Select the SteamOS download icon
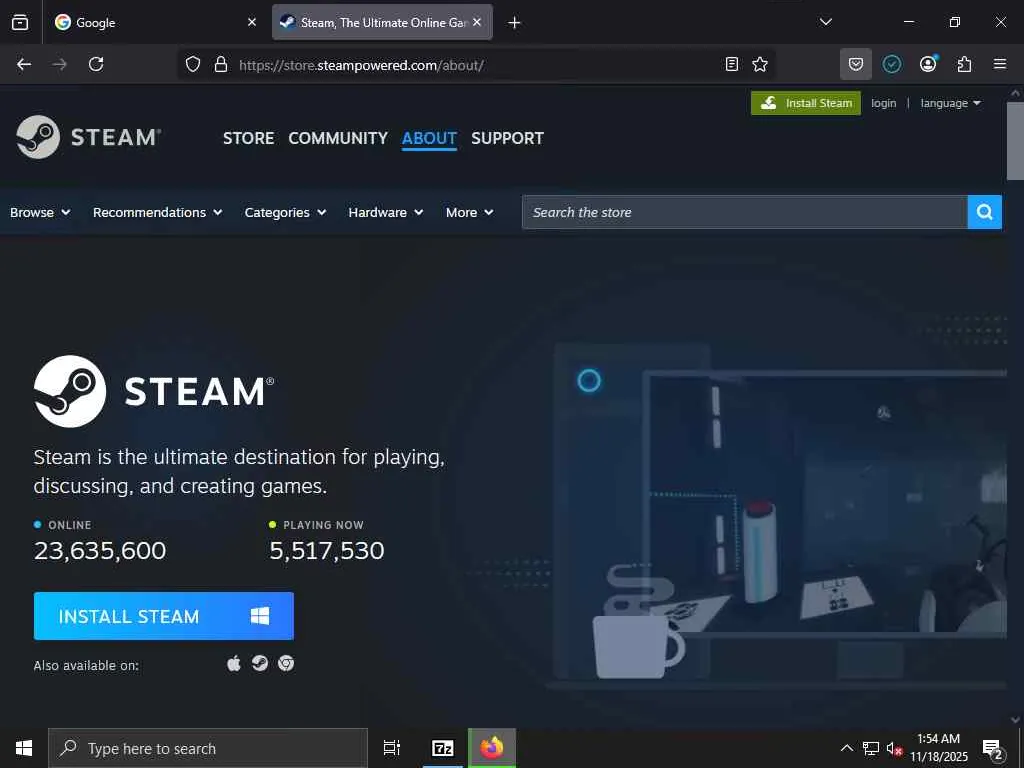This screenshot has width=1024, height=768. pyautogui.click(x=260, y=664)
